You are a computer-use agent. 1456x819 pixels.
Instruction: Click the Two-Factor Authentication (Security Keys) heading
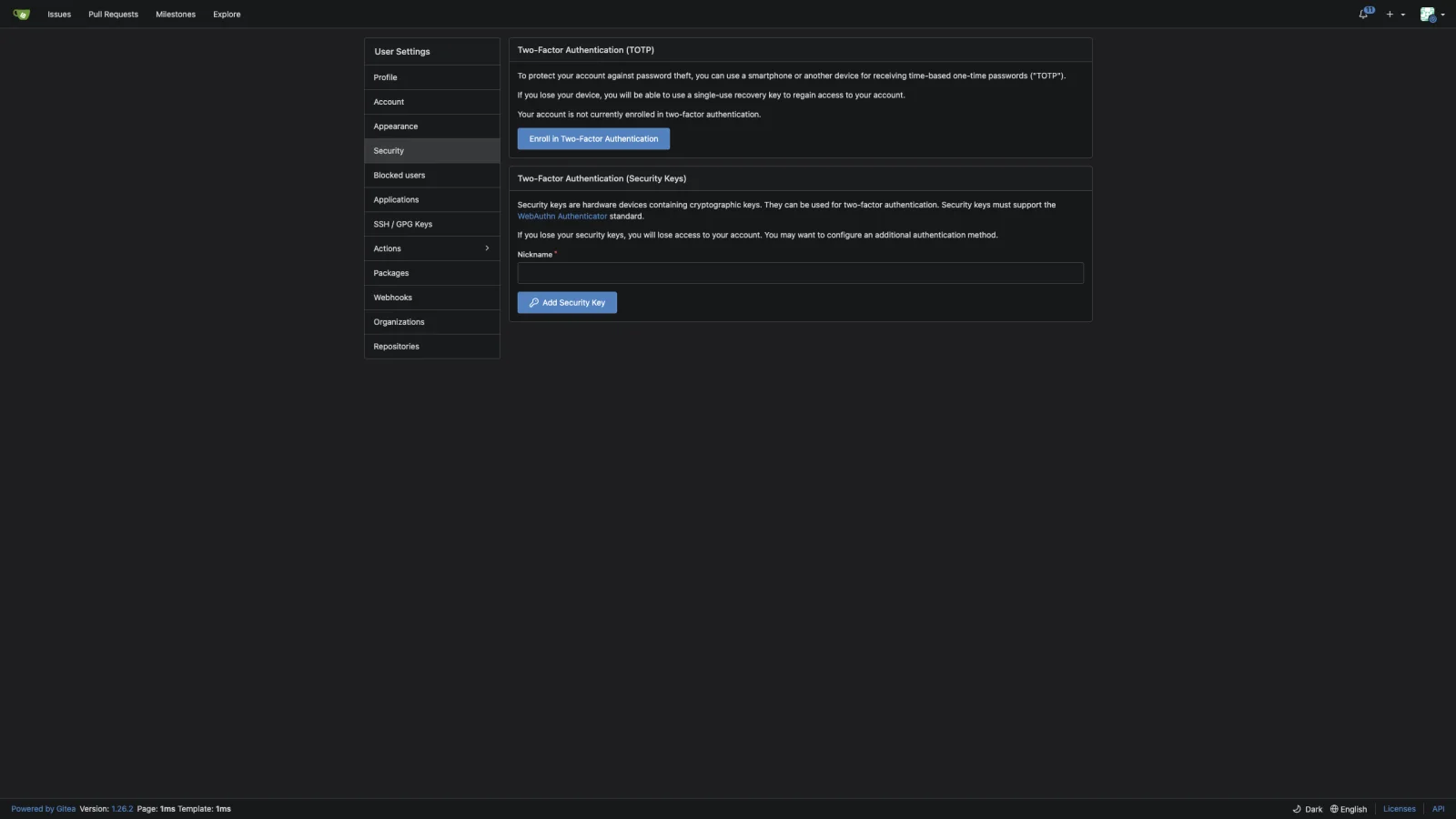click(602, 178)
